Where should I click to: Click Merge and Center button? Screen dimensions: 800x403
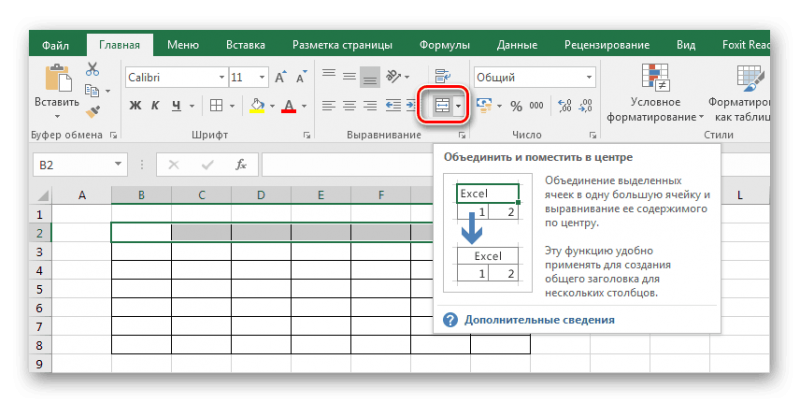pyautogui.click(x=442, y=106)
